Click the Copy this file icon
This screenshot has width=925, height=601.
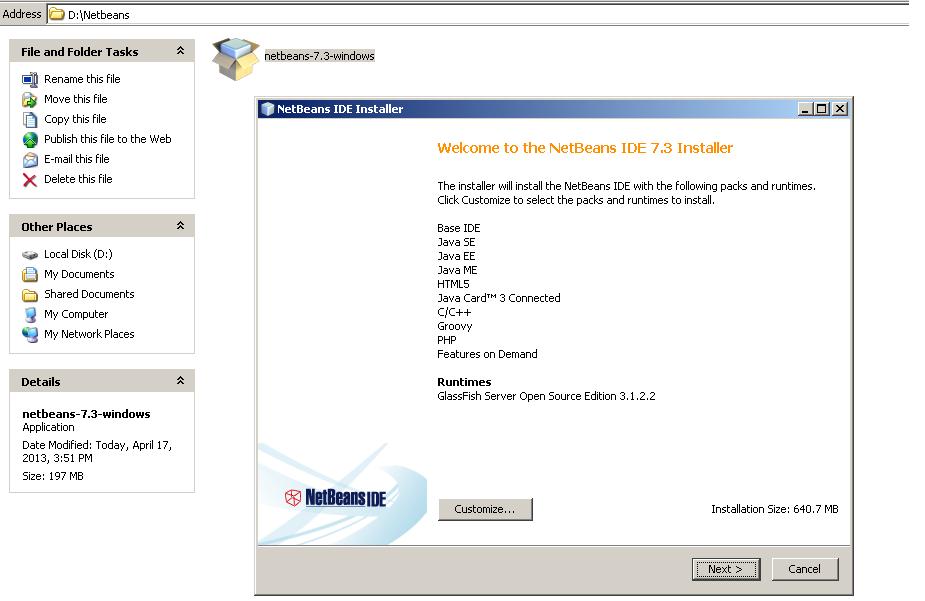tap(30, 119)
